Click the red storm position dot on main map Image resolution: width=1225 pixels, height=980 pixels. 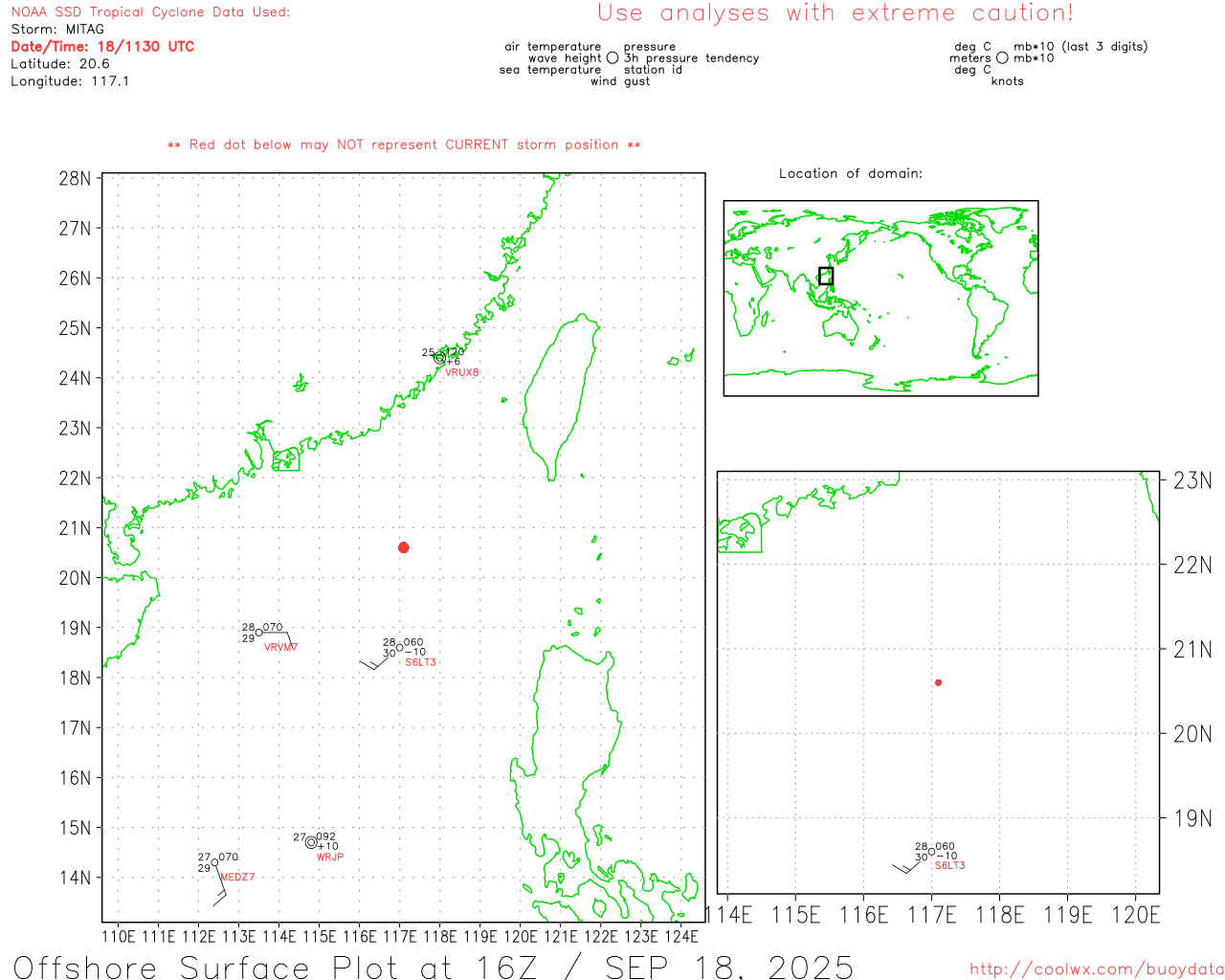(404, 547)
